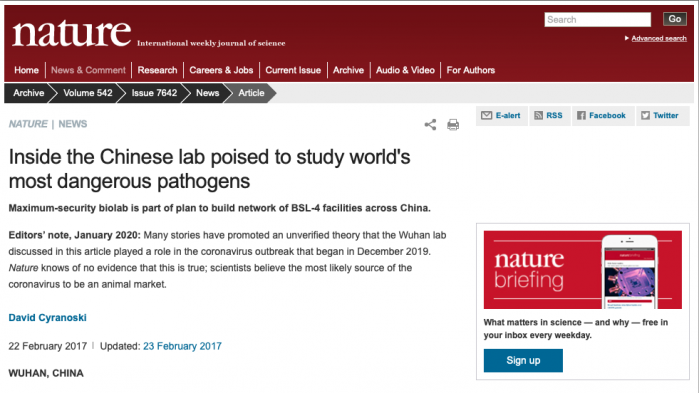Click the Advanced search arrow link
Screen dimensions: 699x393
click(656, 38)
